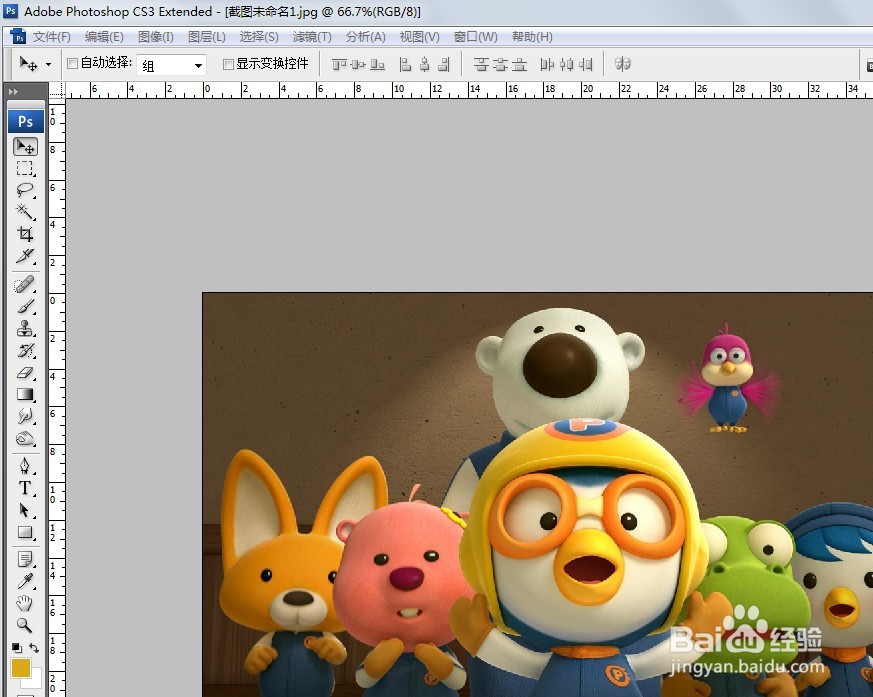Select the Sponge/Blur tool below Dodge
Image resolution: width=873 pixels, height=697 pixels.
tap(26, 439)
